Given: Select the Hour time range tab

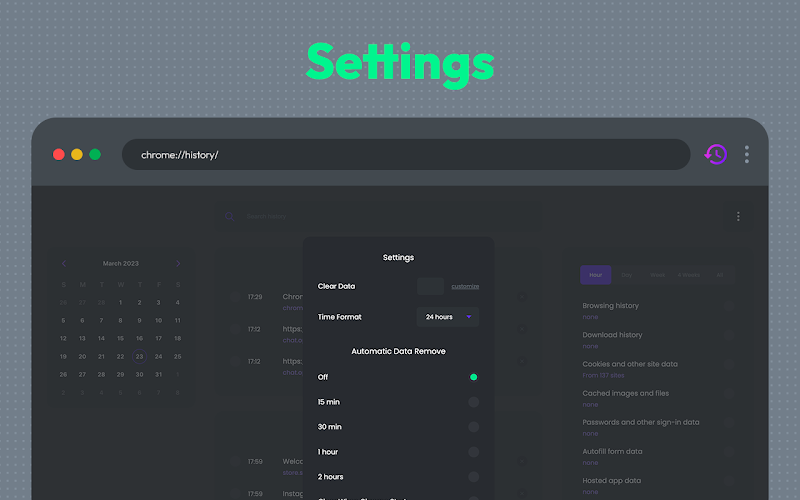Looking at the screenshot, I should point(595,275).
